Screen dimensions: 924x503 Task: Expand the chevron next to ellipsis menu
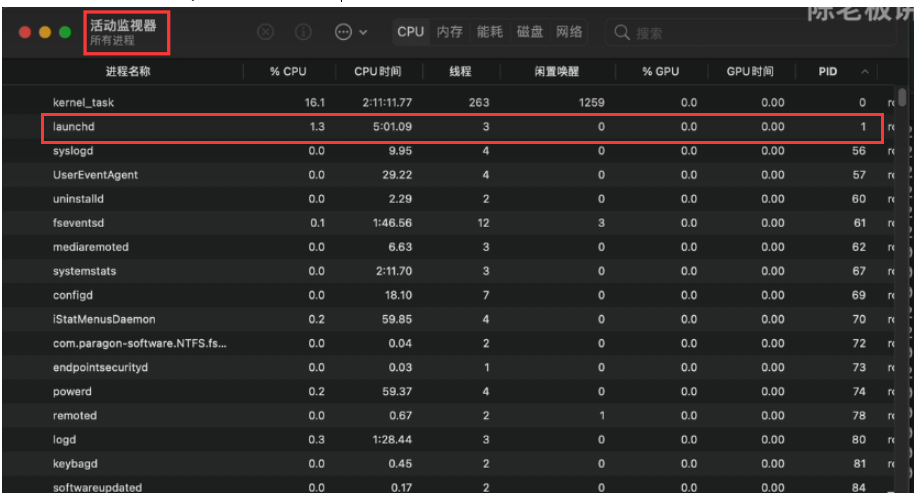click(363, 32)
